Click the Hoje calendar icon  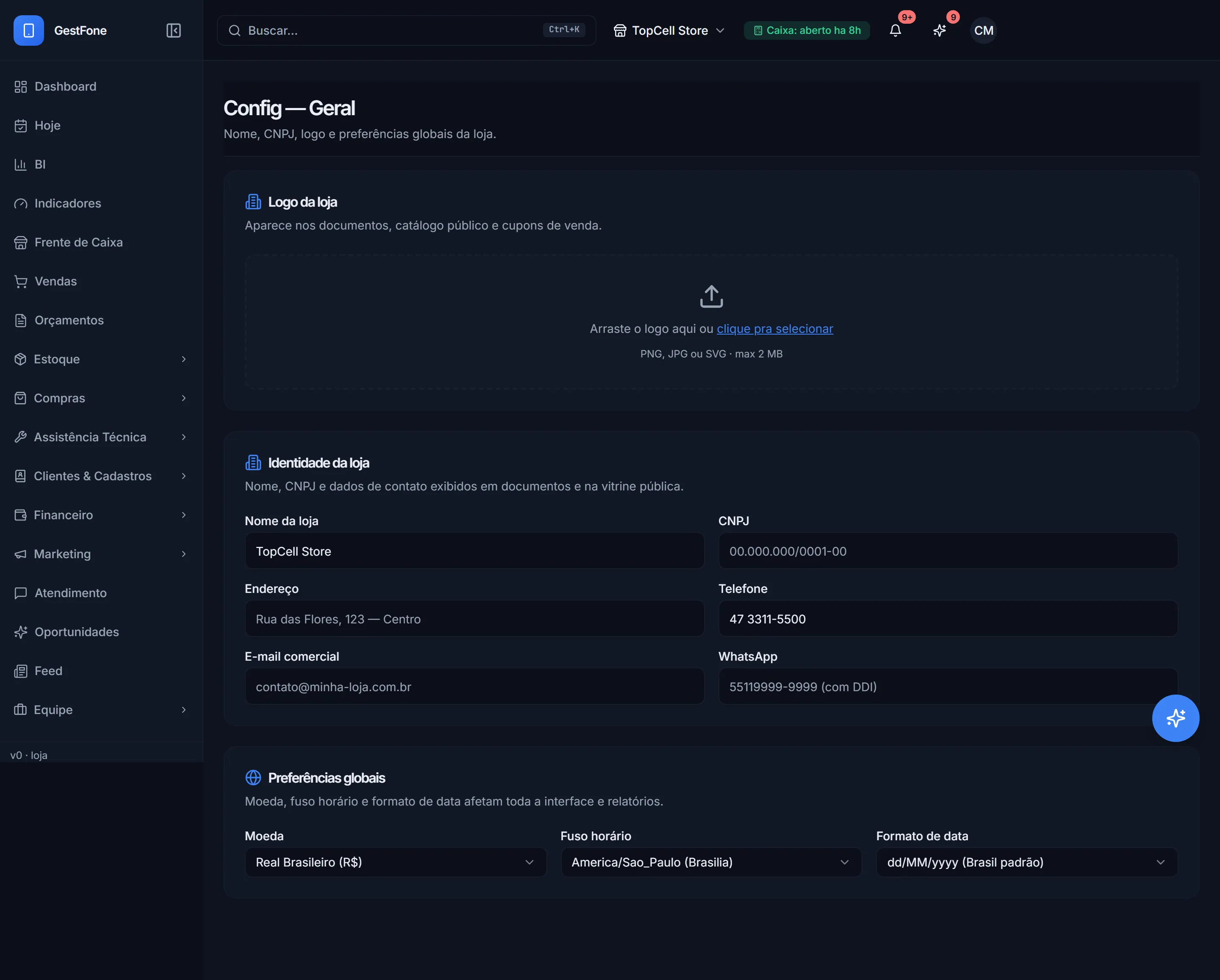(x=21, y=126)
